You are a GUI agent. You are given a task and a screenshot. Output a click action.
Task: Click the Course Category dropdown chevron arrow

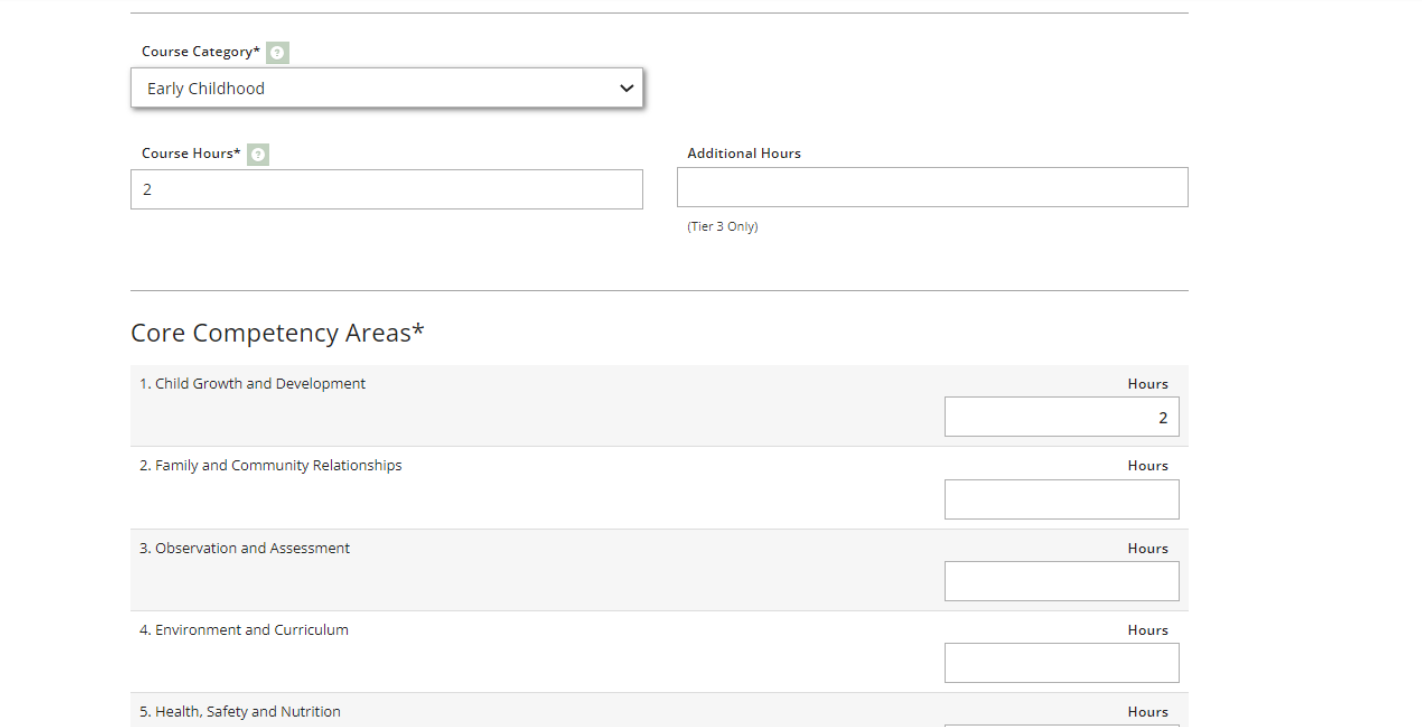pos(627,88)
